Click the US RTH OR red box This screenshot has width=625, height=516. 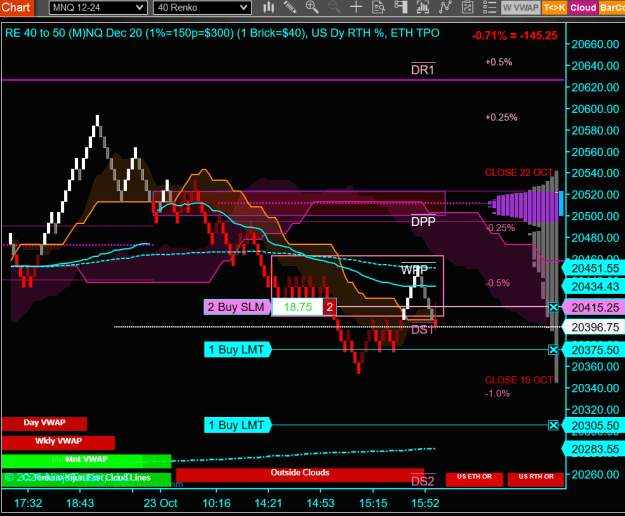point(536,479)
